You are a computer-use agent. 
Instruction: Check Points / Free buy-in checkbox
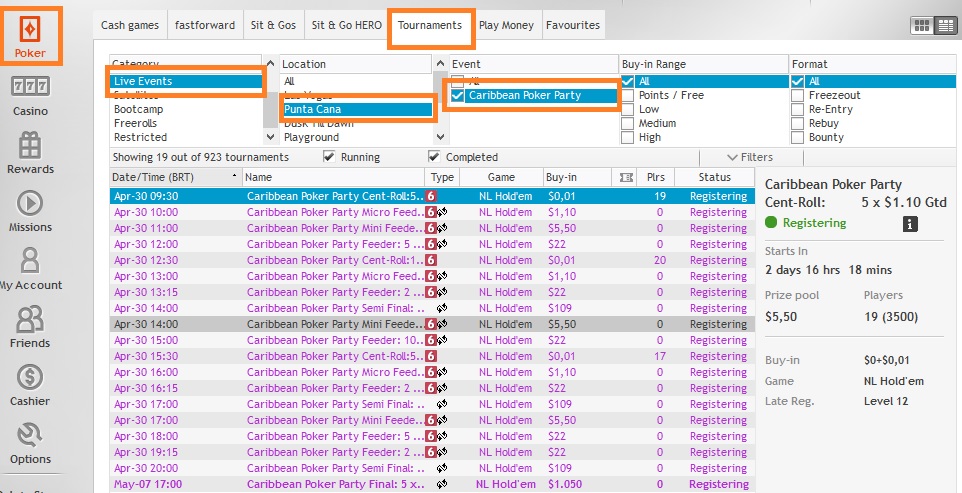(x=627, y=95)
